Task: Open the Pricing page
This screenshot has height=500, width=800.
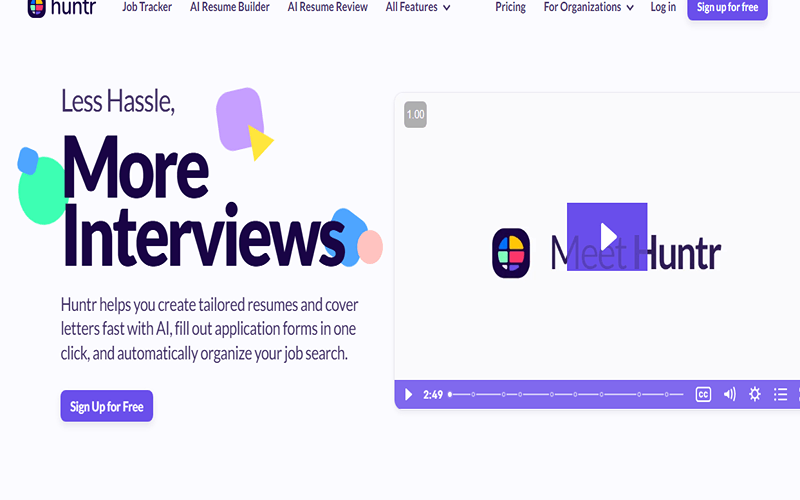Action: pos(510,7)
